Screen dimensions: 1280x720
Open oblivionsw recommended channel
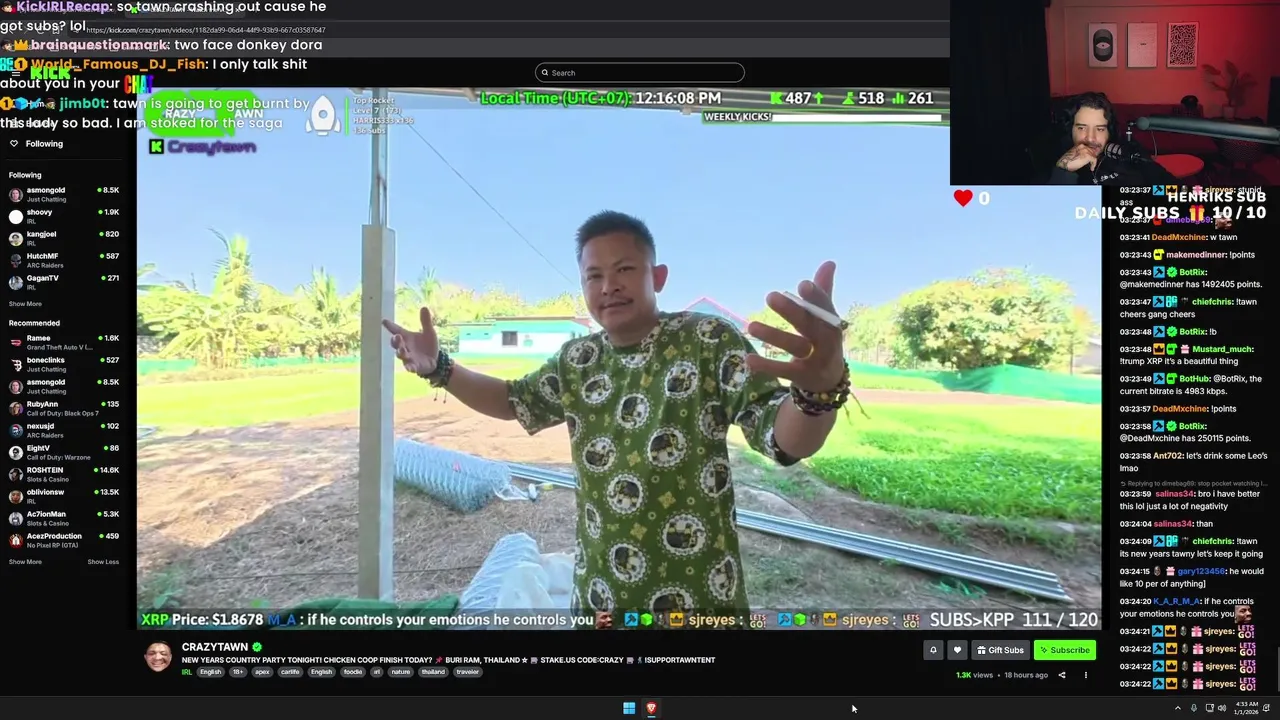pos(64,496)
